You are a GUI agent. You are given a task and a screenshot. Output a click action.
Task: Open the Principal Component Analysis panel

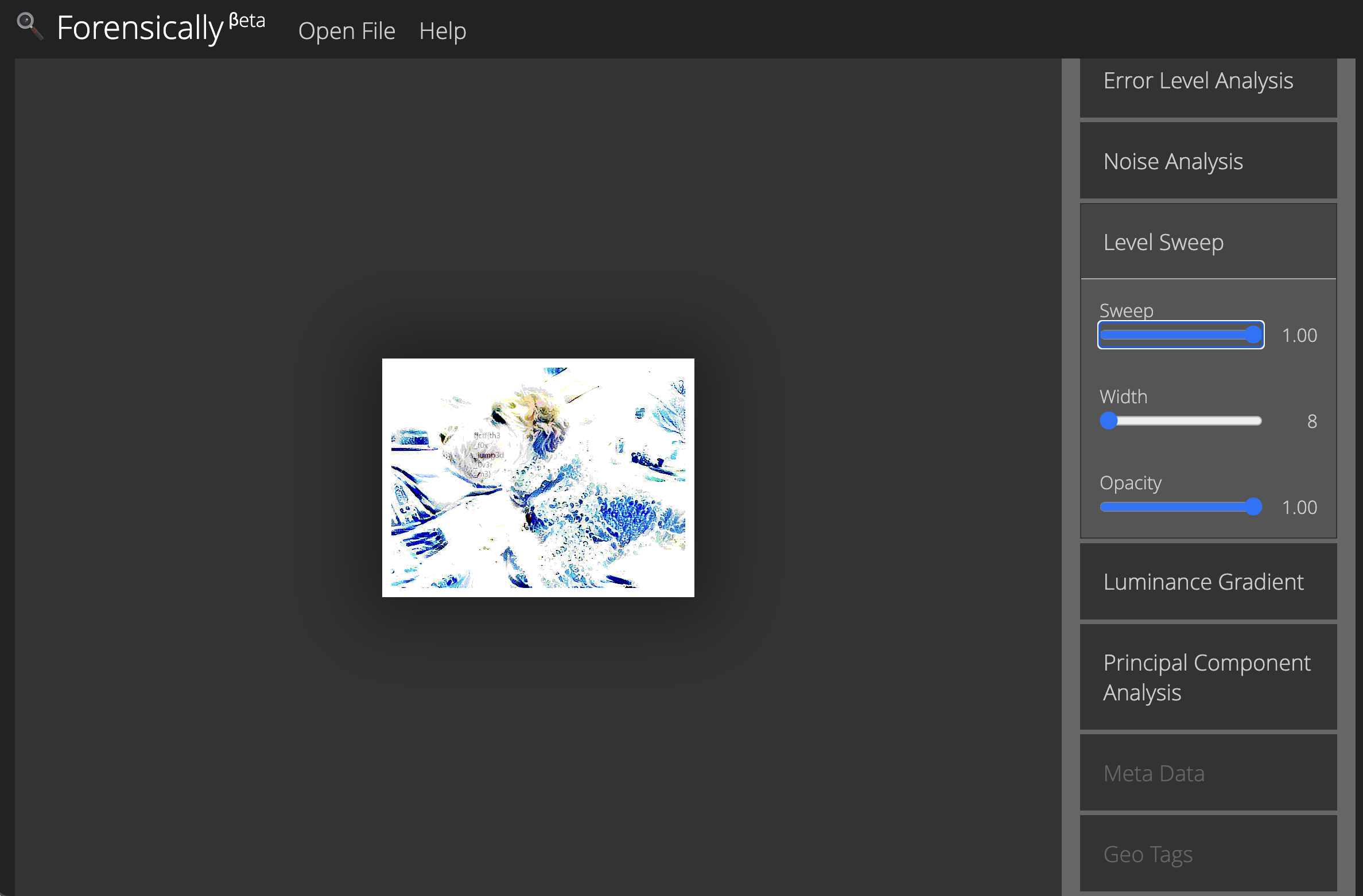pos(1208,677)
